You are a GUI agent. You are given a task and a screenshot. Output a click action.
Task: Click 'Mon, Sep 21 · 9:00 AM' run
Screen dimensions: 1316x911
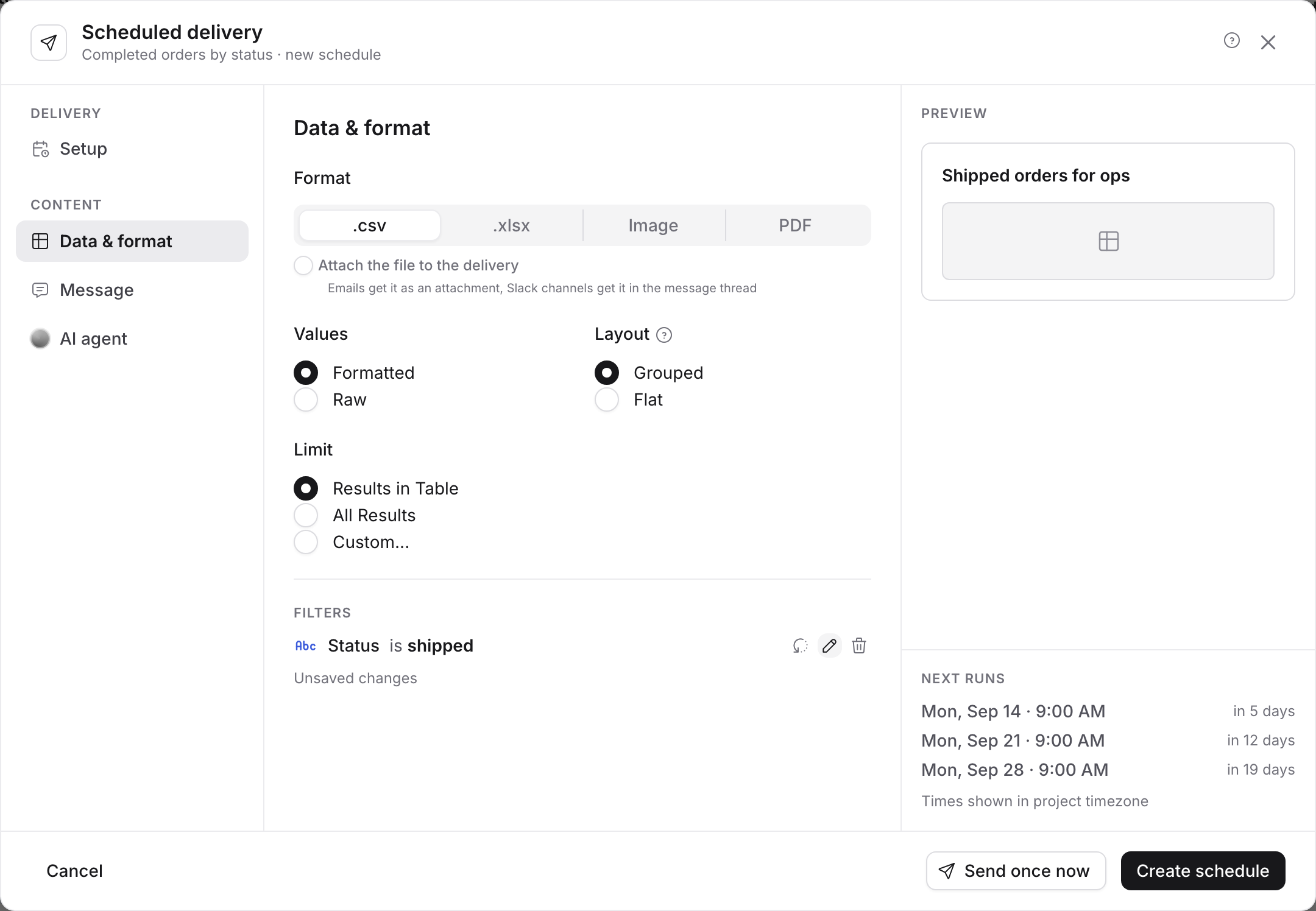(1013, 740)
